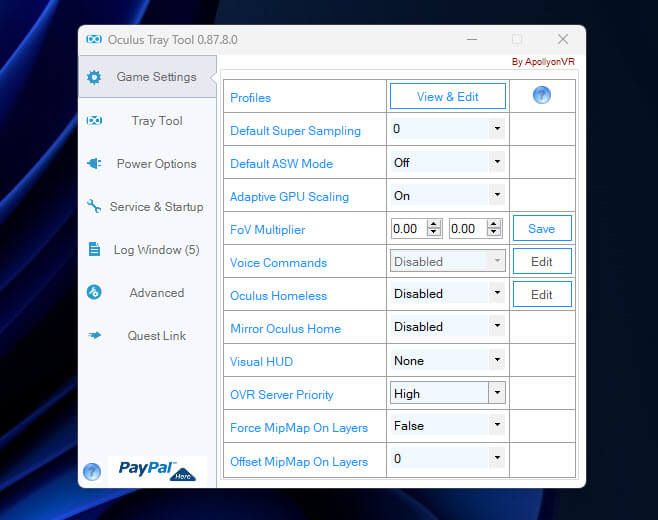Click Edit next to Voice Commands
658x520 pixels.
coord(542,261)
